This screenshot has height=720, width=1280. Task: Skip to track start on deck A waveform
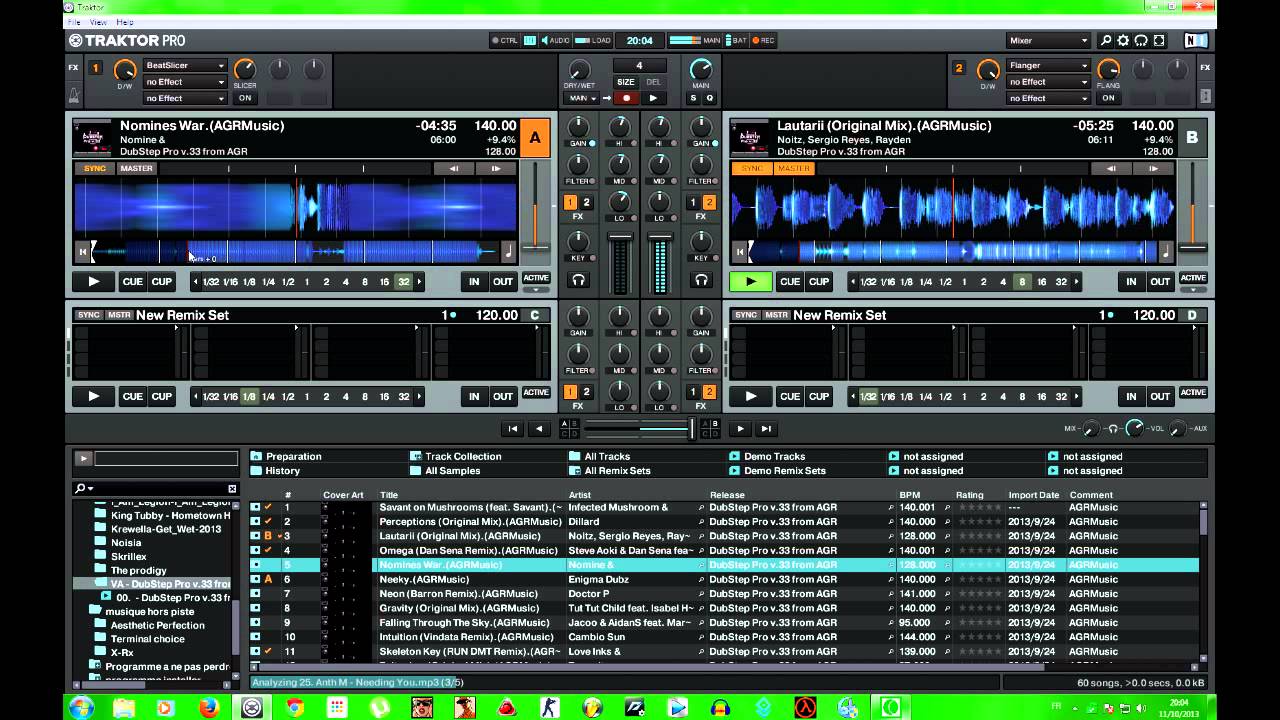(83, 253)
